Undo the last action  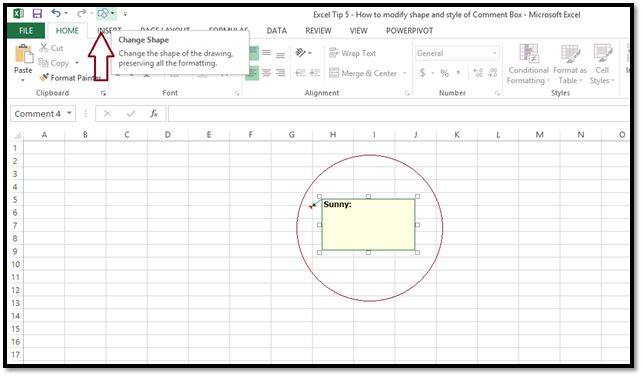click(x=56, y=14)
